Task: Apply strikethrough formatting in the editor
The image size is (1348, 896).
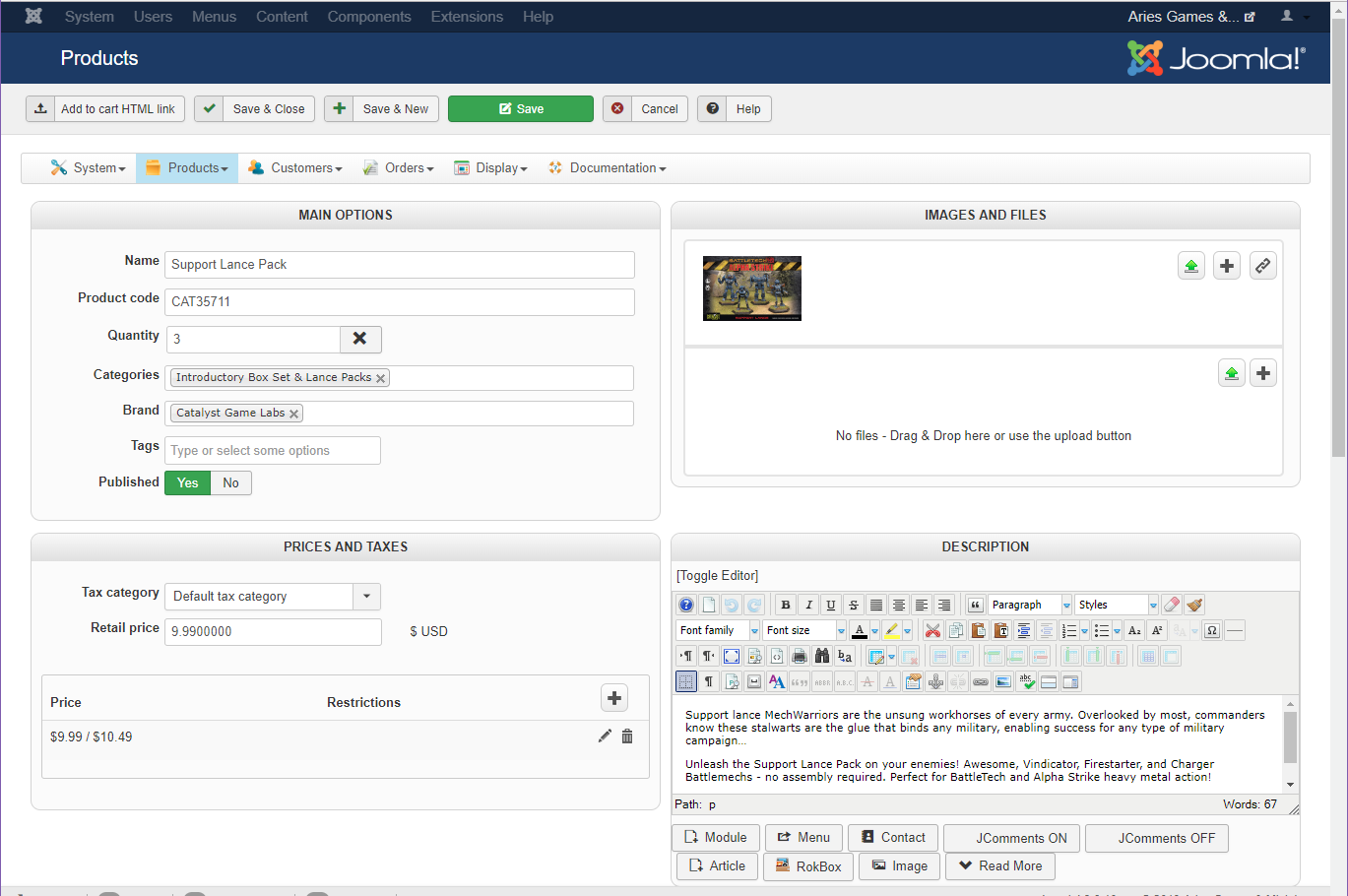Action: (x=854, y=605)
